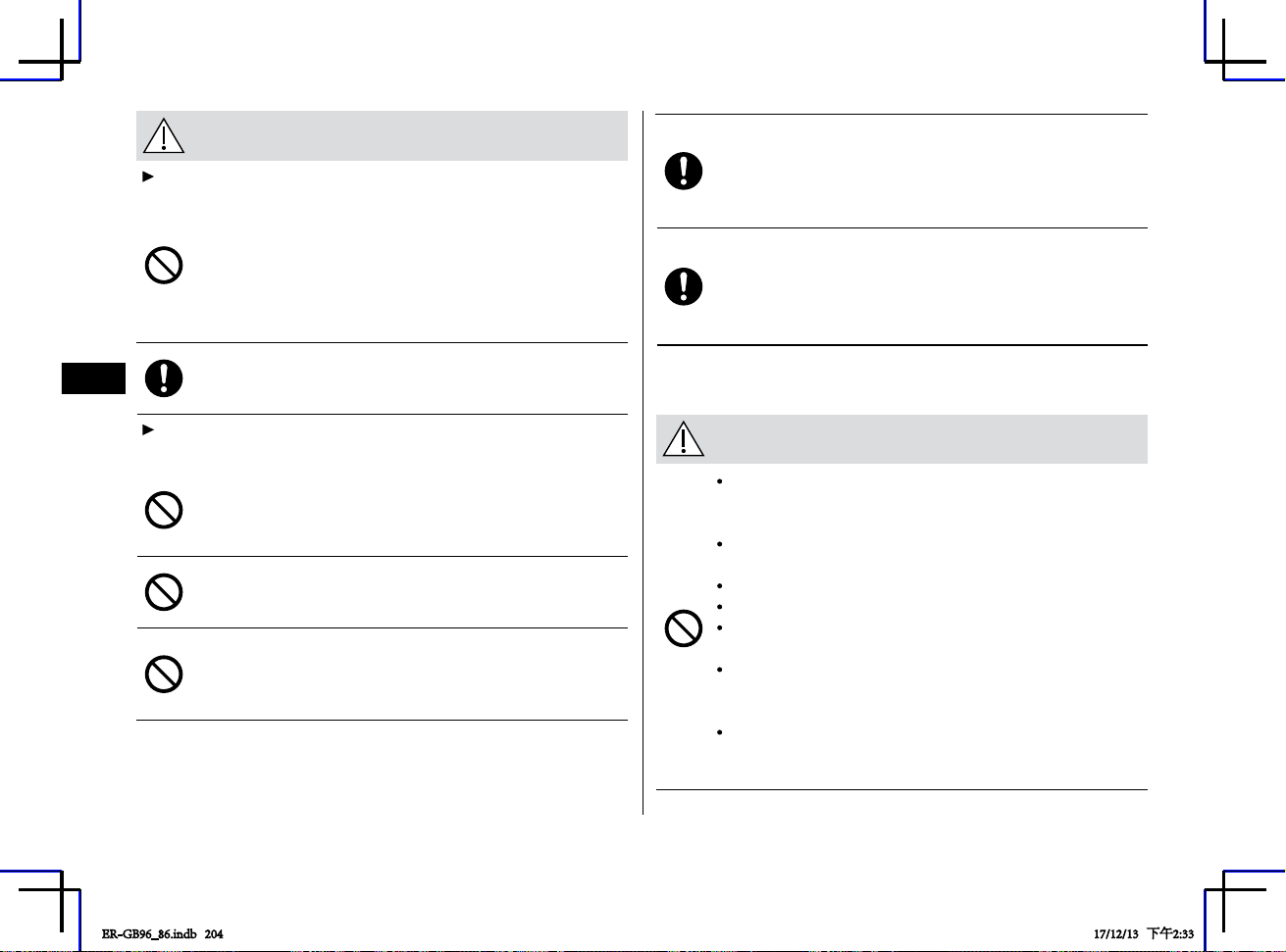Click the warning triangle in left gray header
This screenshot has width=1286, height=952.
click(164, 136)
